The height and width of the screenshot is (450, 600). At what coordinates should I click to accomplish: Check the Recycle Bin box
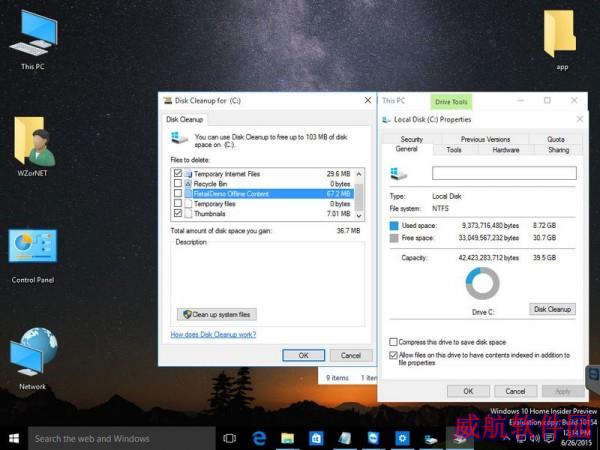[x=178, y=183]
